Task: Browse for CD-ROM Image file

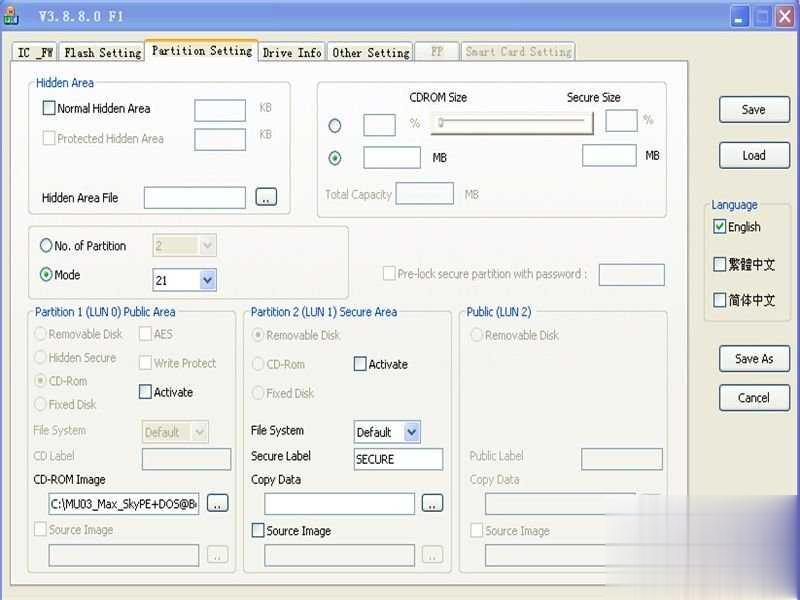Action: (x=217, y=503)
